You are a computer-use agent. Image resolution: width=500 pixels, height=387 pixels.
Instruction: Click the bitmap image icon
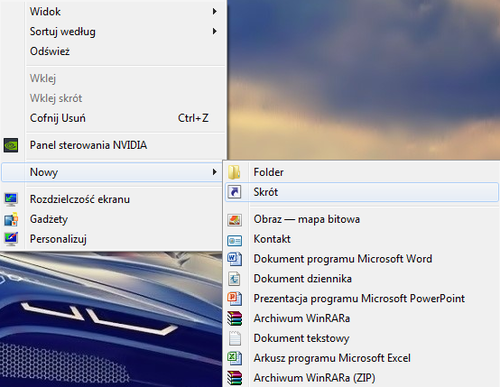point(234,220)
